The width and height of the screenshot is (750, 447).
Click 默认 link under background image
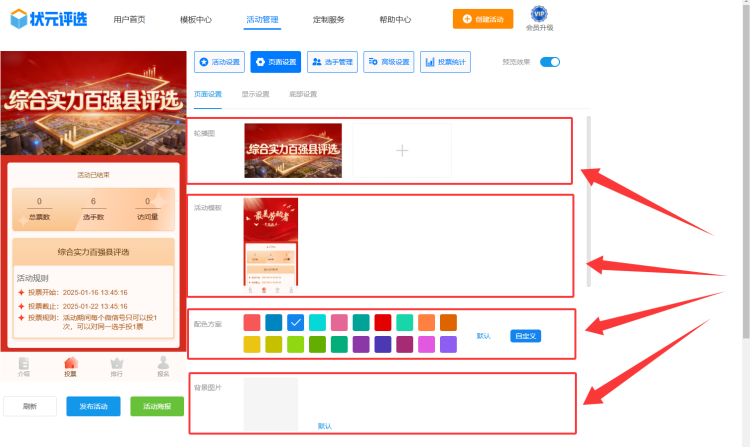[x=325, y=426]
